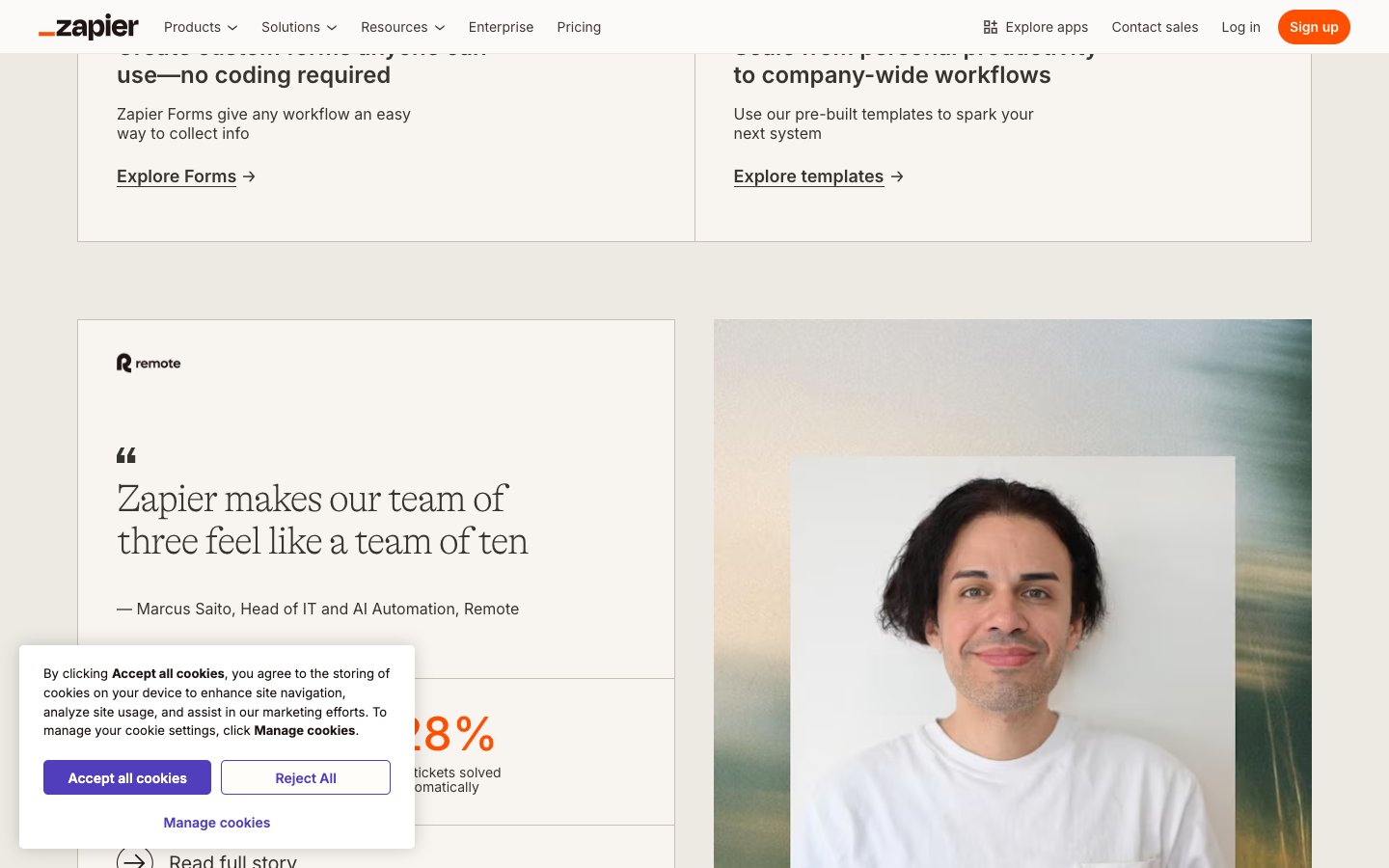Screen dimensions: 1389x868
Task: Click the Explore apps grid icon
Action: pos(991,27)
